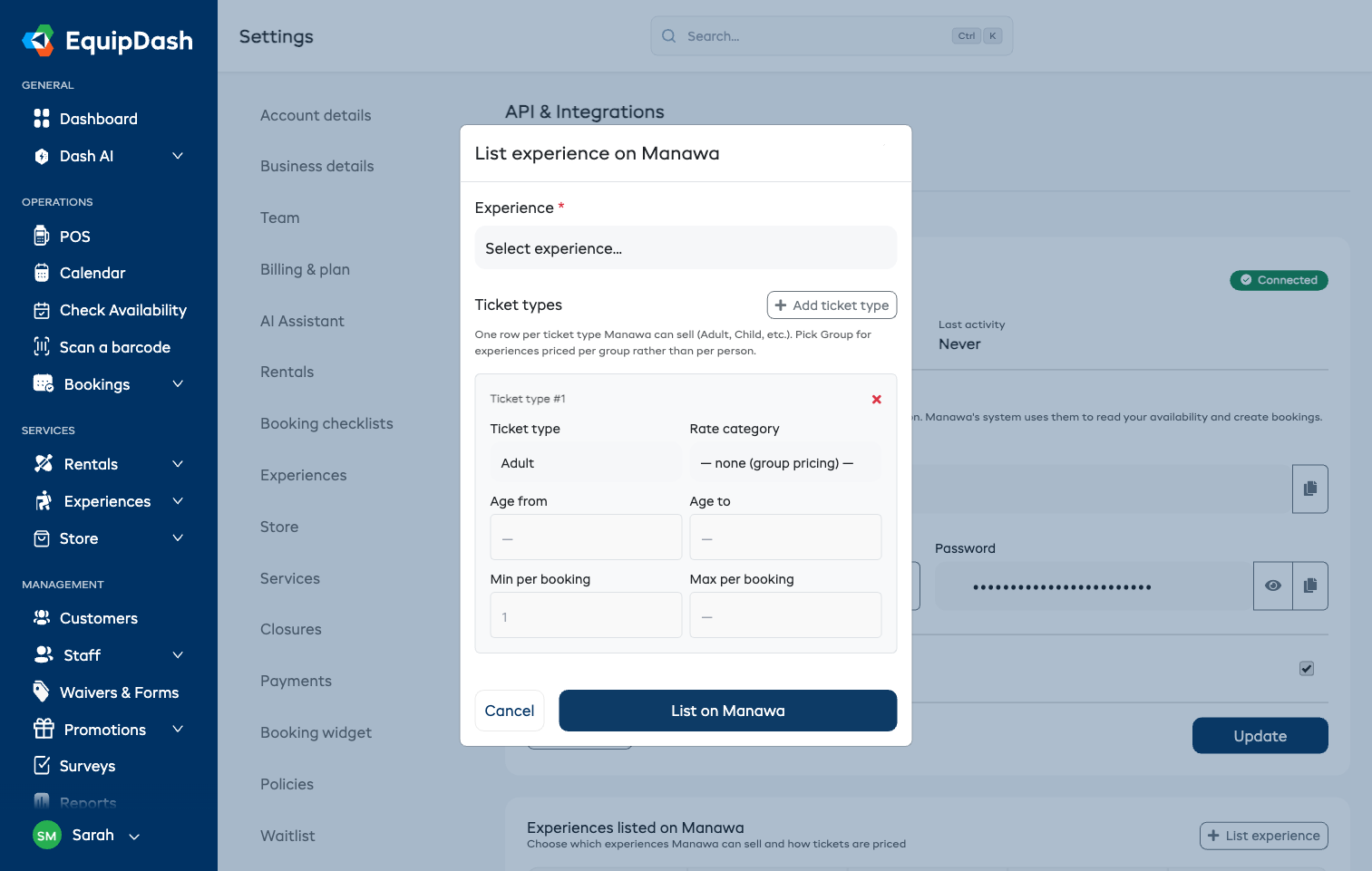This screenshot has width=1372, height=871.
Task: Focus the top Search field
Action: coord(832,36)
